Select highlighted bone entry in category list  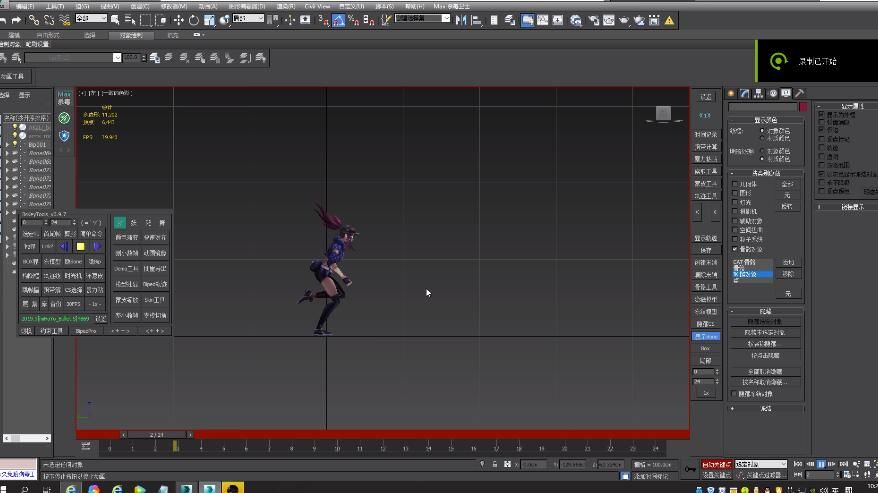[x=752, y=274]
